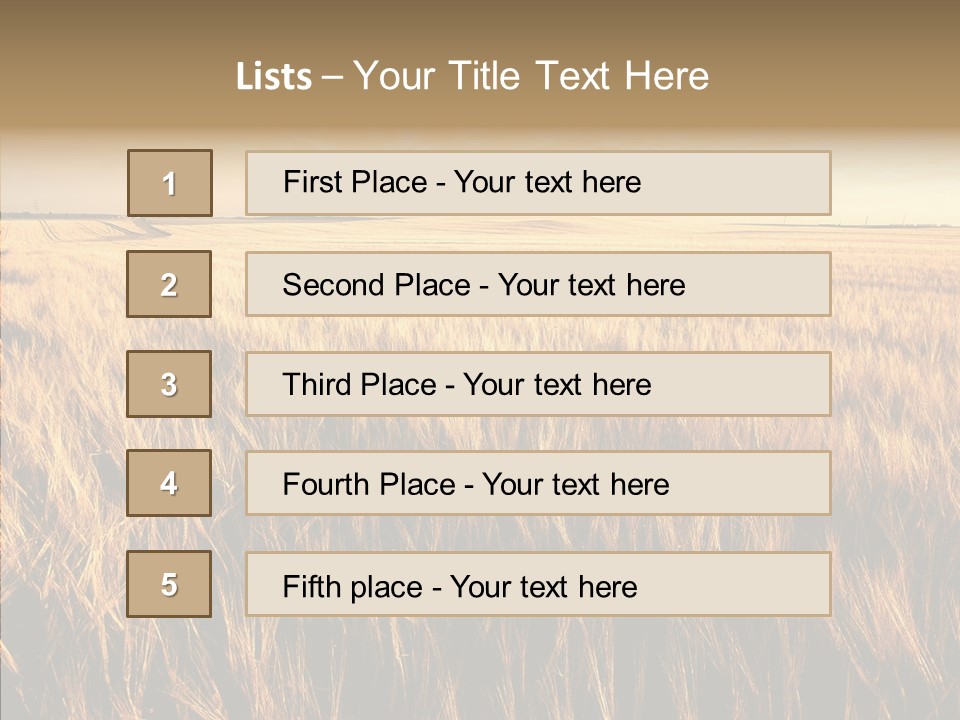
Task: Click empty right end of Second Place box
Action: click(770, 285)
